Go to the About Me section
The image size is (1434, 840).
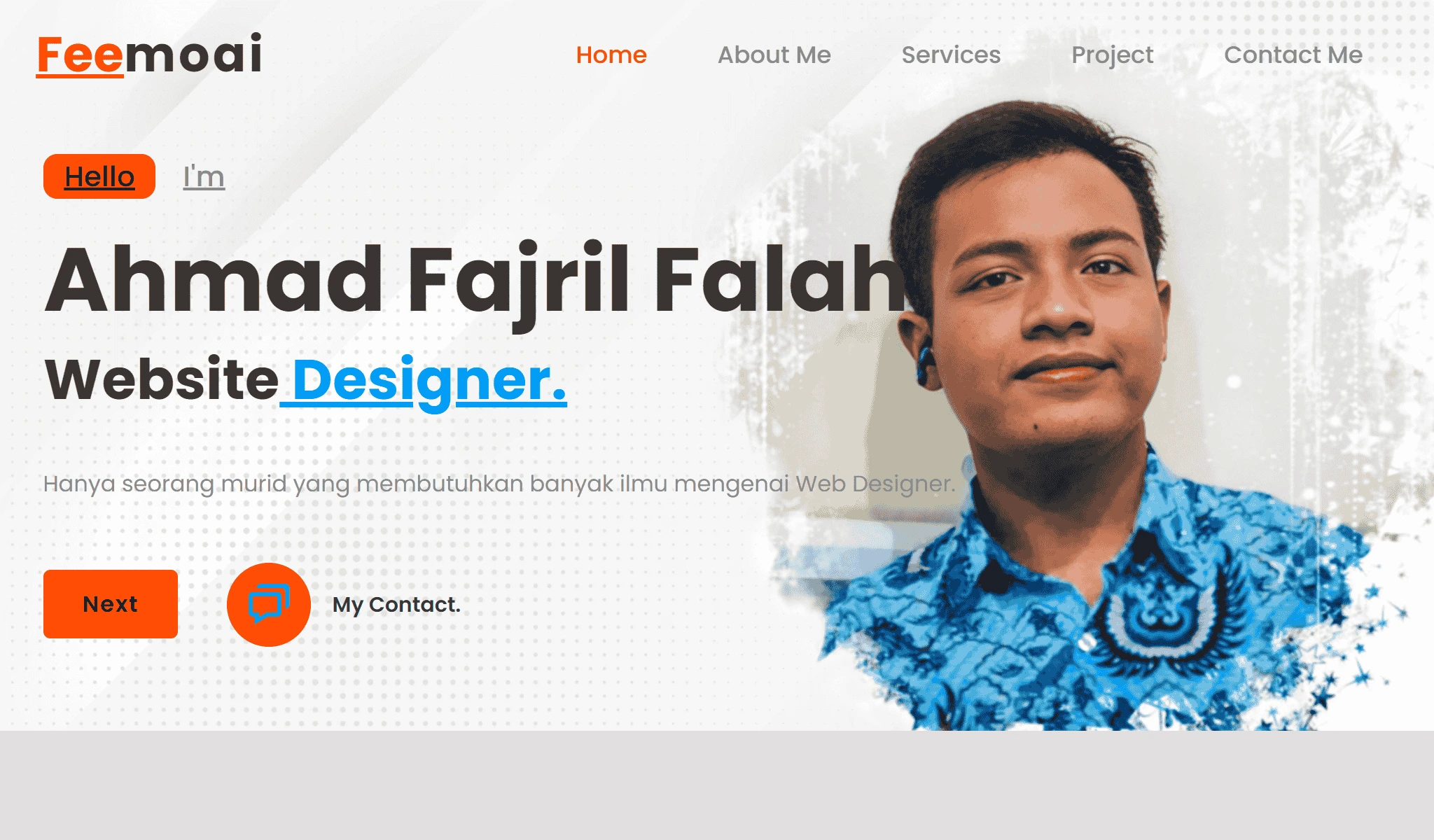coord(774,55)
